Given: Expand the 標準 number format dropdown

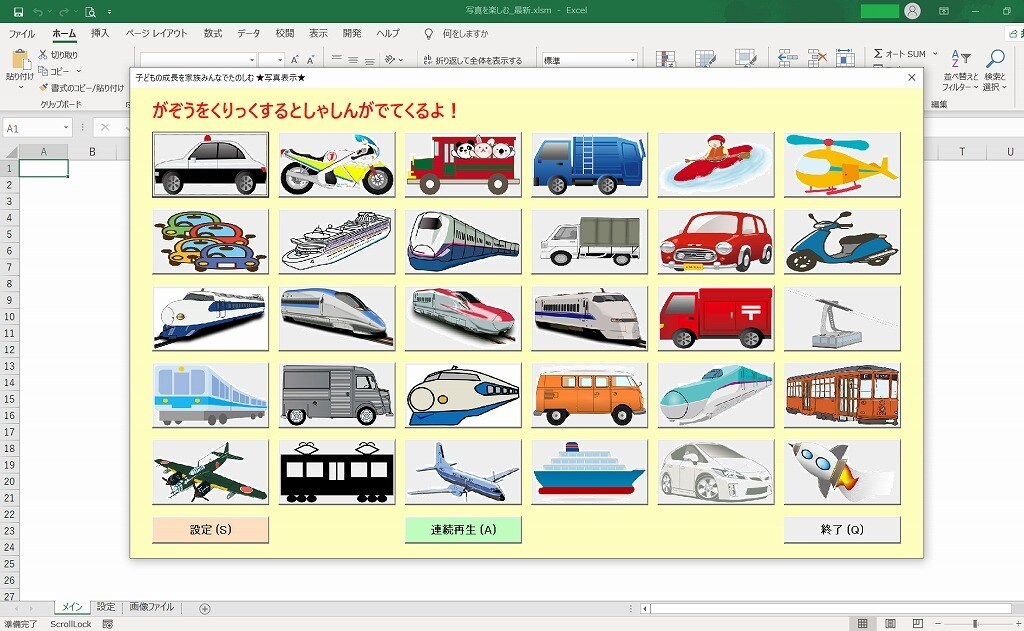Looking at the screenshot, I should click(x=632, y=60).
